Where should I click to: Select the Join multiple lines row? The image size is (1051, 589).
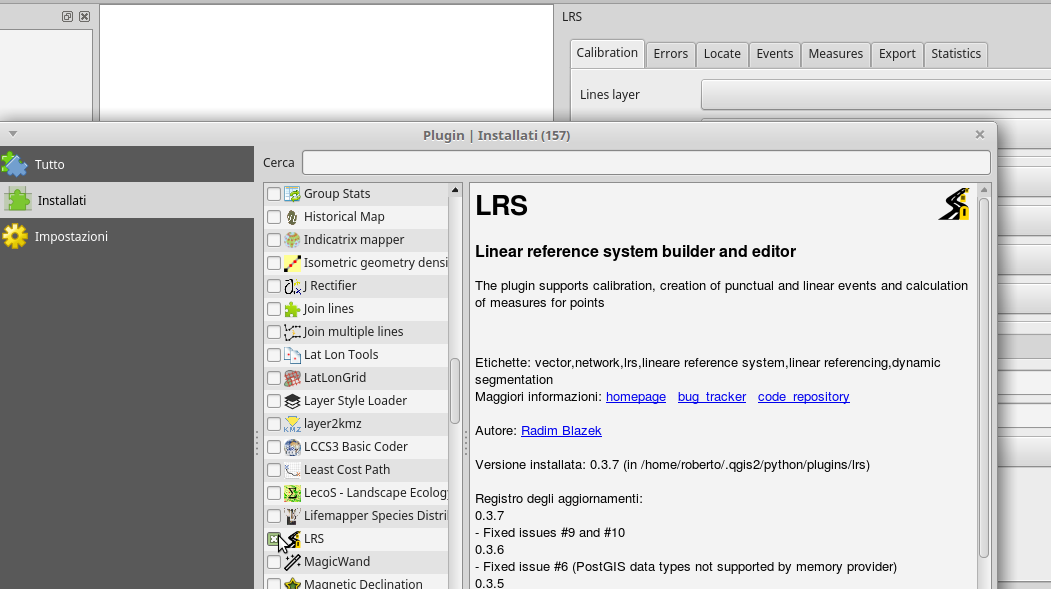[x=356, y=332]
